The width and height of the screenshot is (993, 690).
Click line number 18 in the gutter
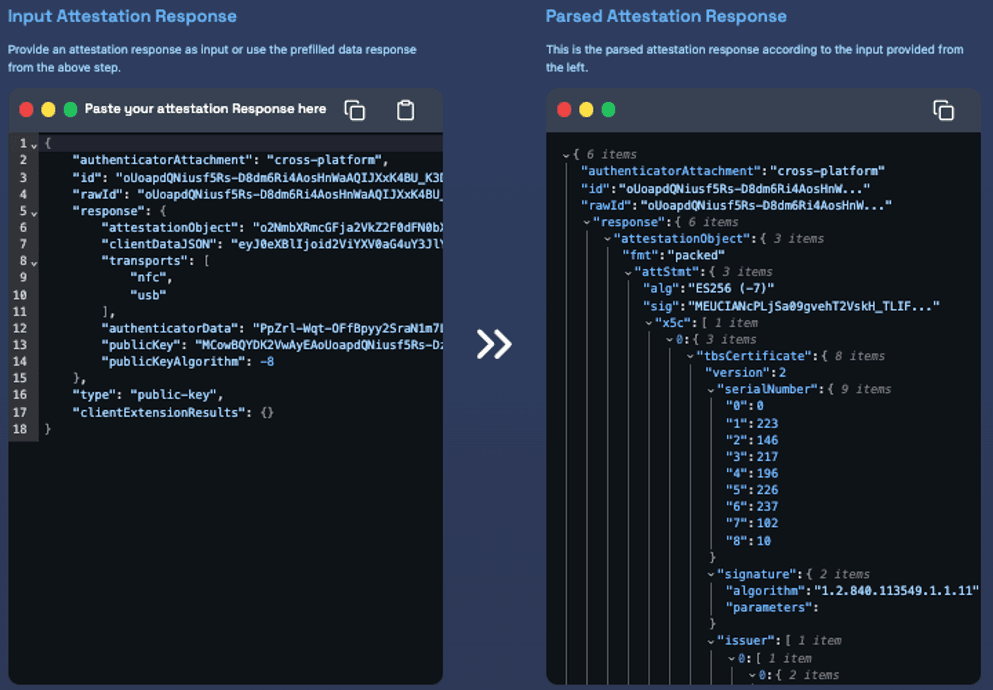(20, 429)
